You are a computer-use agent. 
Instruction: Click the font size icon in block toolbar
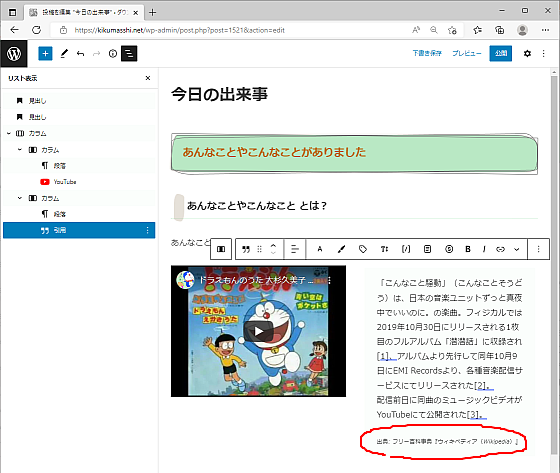[384, 249]
